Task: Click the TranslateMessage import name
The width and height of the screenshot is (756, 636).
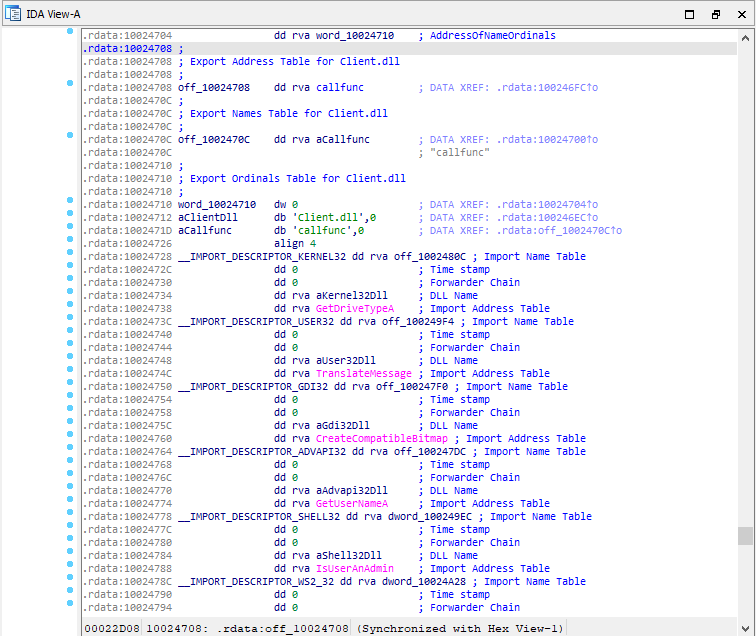Action: pos(364,374)
